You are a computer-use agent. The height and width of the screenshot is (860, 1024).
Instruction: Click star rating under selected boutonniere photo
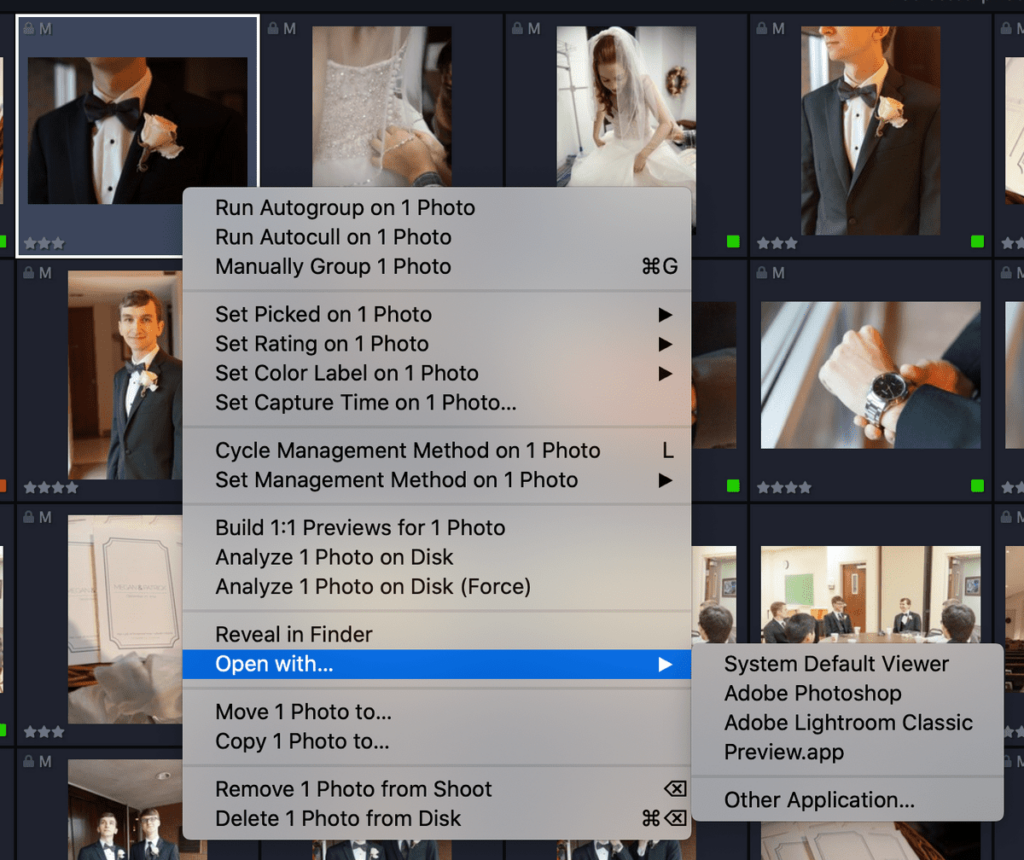tap(44, 244)
